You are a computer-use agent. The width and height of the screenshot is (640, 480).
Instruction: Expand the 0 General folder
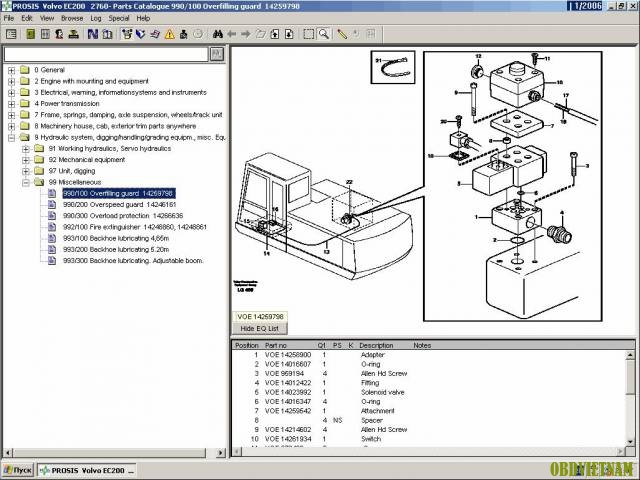coord(11,70)
